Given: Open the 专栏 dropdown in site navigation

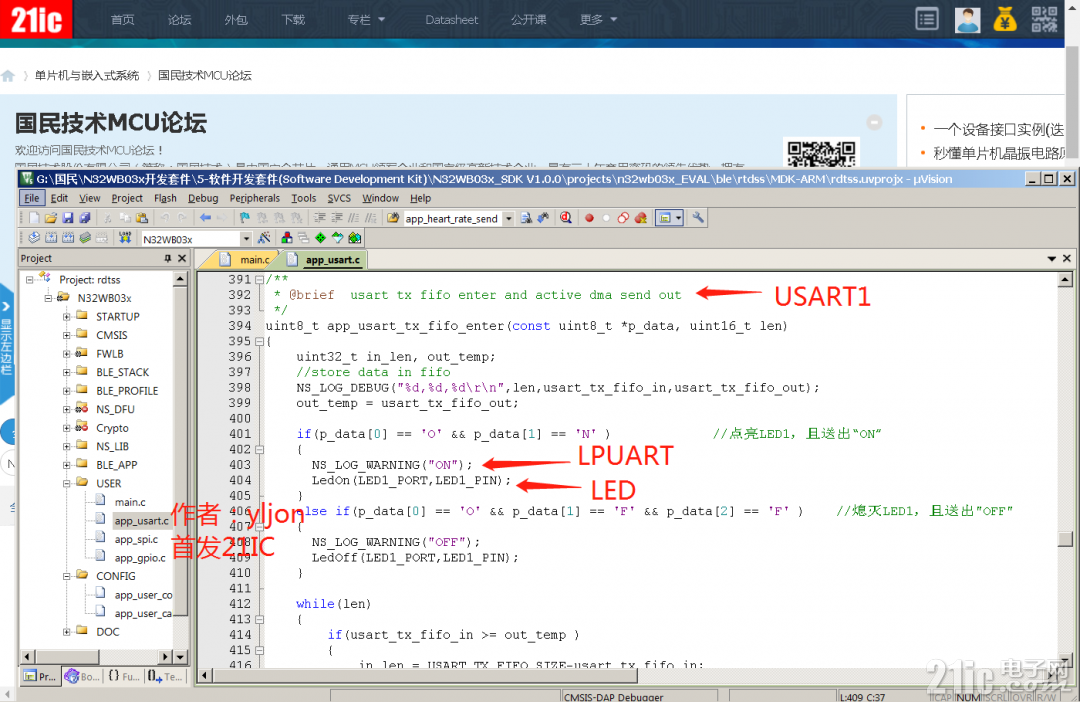Looking at the screenshot, I should pos(366,19).
